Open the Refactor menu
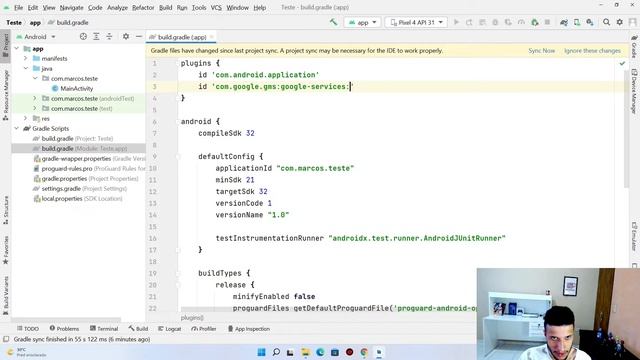 point(143,7)
